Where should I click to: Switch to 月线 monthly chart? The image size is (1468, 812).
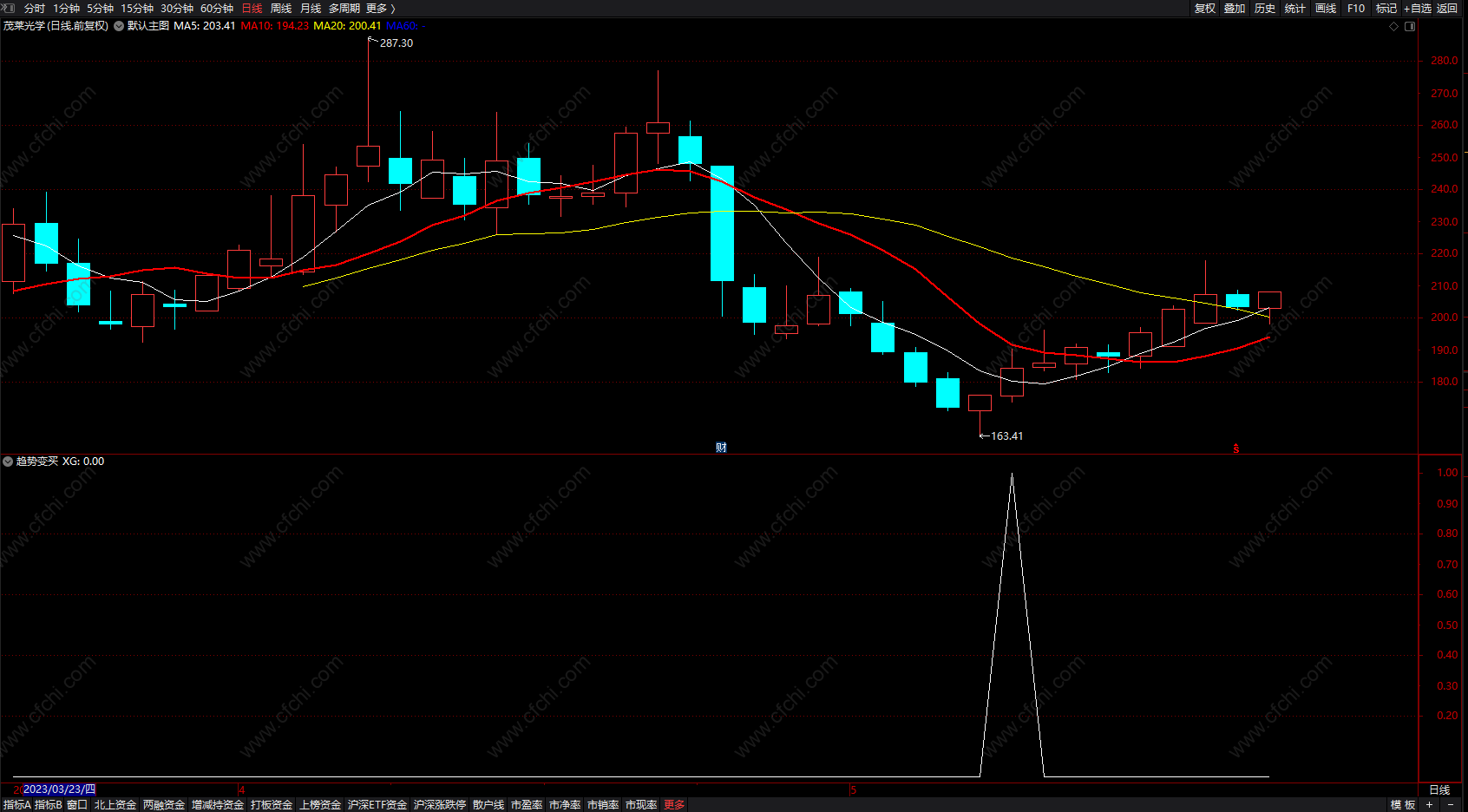coord(311,8)
